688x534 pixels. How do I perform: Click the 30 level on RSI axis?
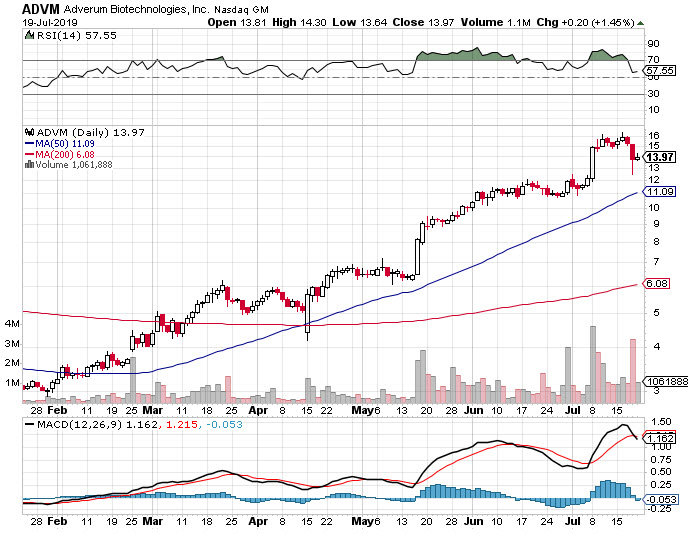pyautogui.click(x=653, y=93)
